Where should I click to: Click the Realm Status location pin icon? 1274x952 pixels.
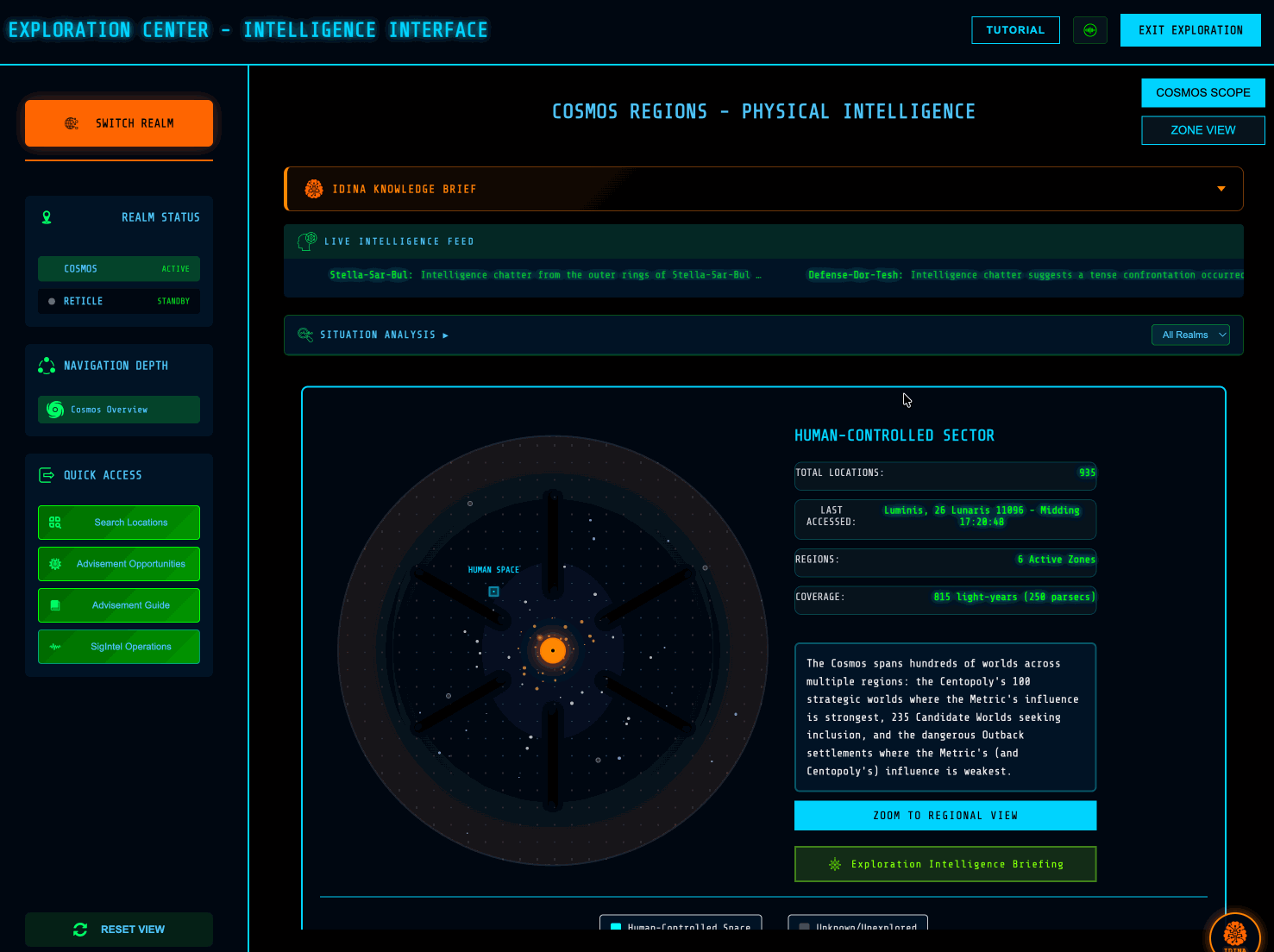[x=47, y=217]
